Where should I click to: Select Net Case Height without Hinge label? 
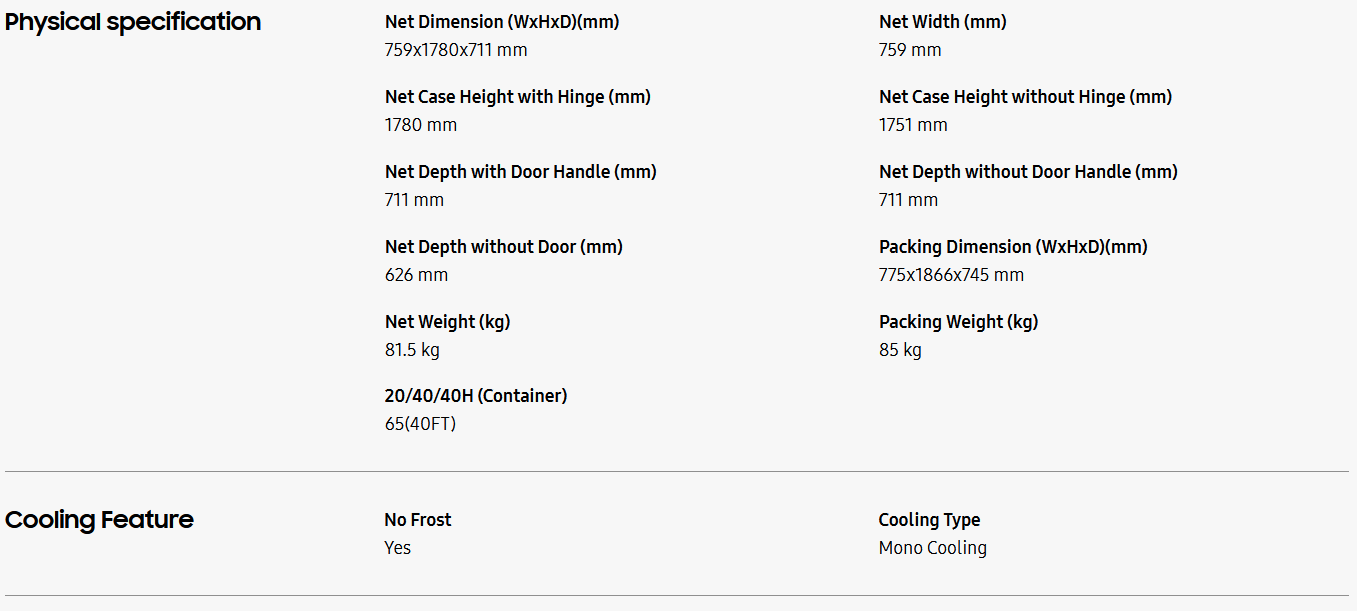(x=1025, y=97)
